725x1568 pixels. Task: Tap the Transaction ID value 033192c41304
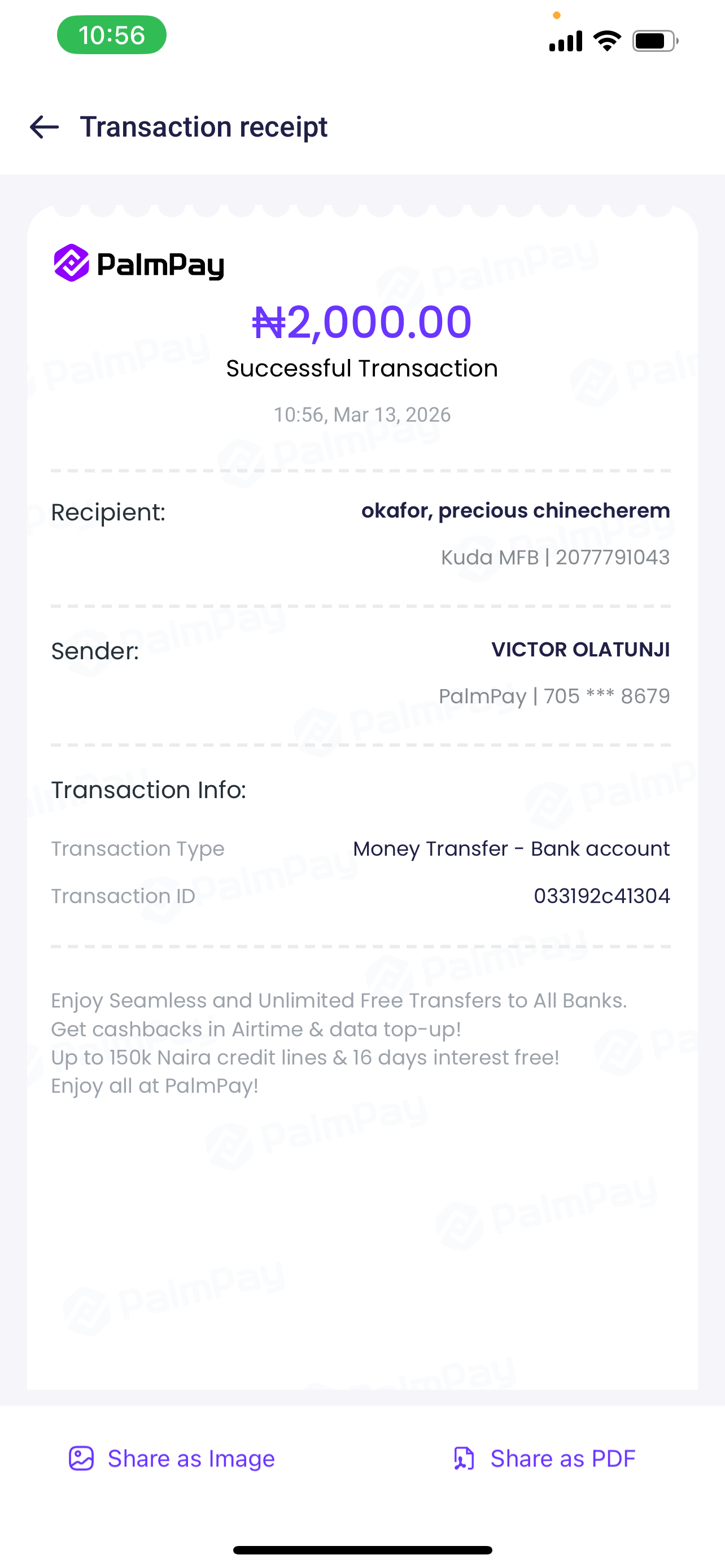[x=601, y=896]
